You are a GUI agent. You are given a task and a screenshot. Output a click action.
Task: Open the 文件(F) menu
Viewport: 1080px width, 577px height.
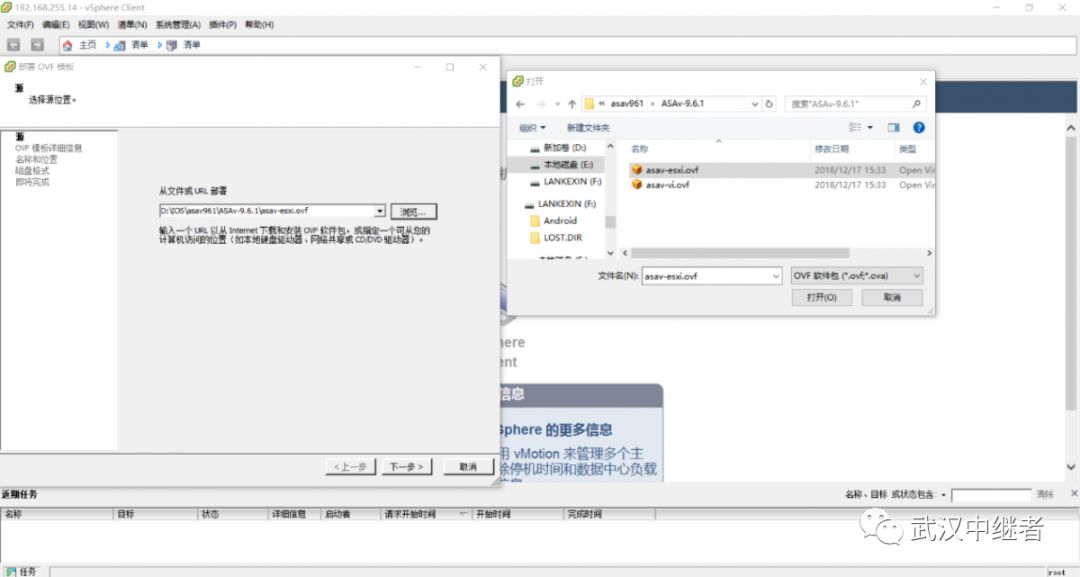tap(21, 25)
